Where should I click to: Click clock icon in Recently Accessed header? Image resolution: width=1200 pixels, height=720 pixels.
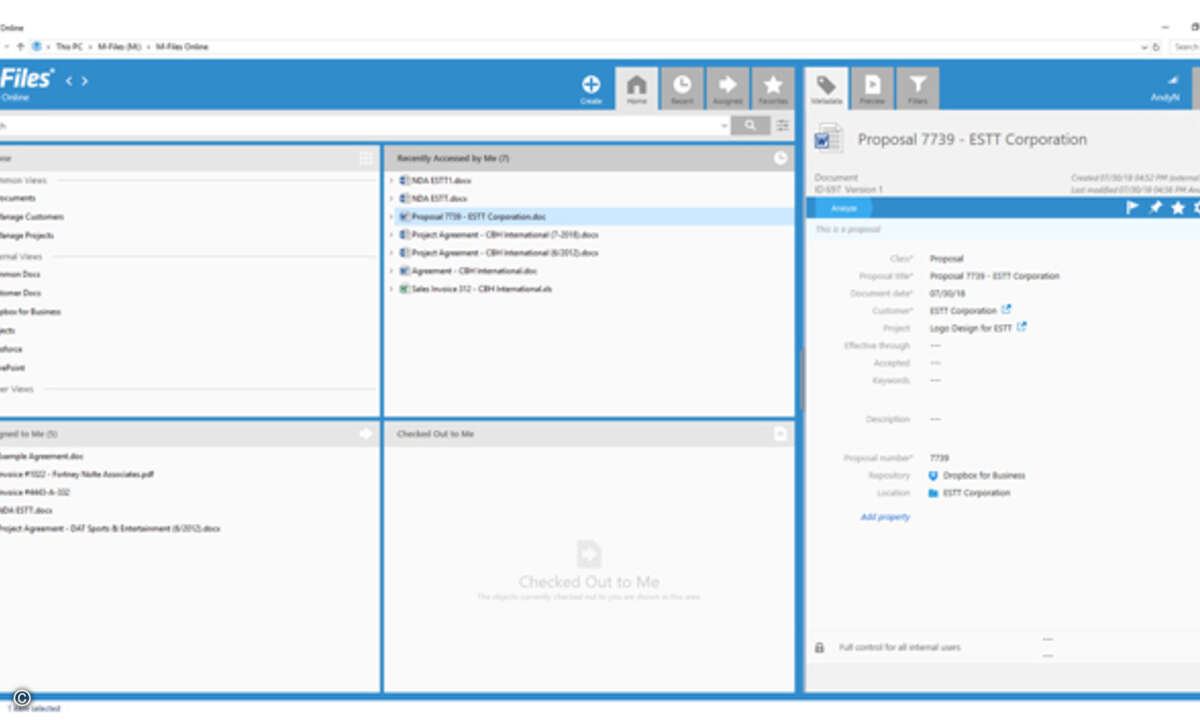coord(780,158)
